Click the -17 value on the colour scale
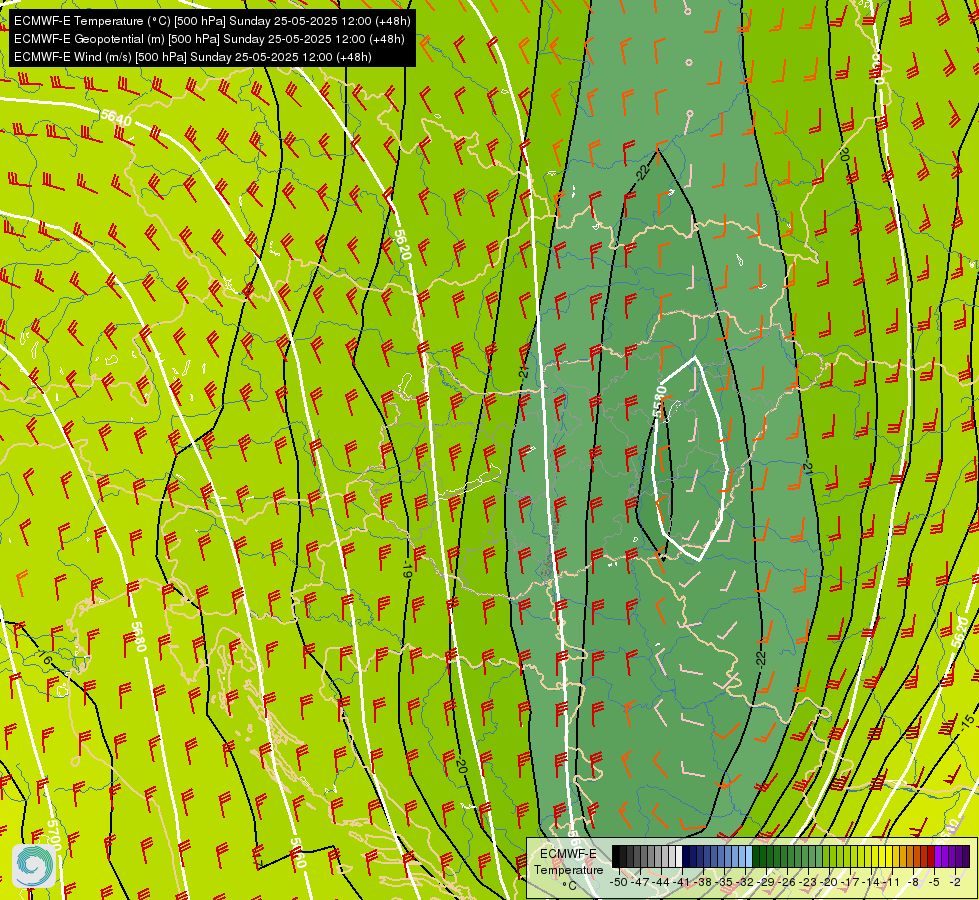This screenshot has width=979, height=900. pos(850,882)
